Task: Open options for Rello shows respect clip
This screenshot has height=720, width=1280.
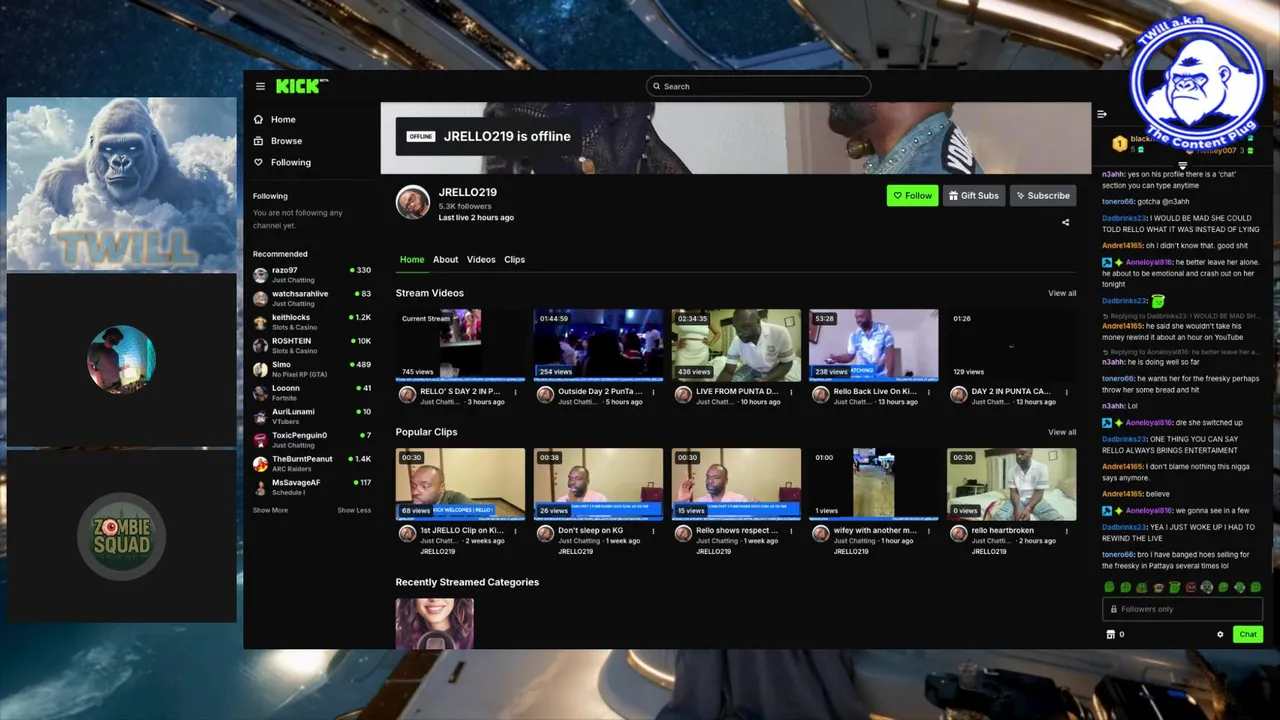Action: [791, 531]
